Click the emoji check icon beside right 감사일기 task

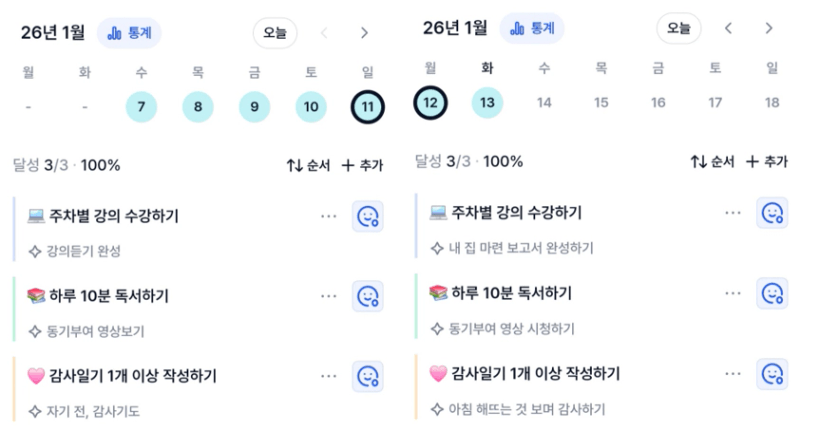(772, 373)
